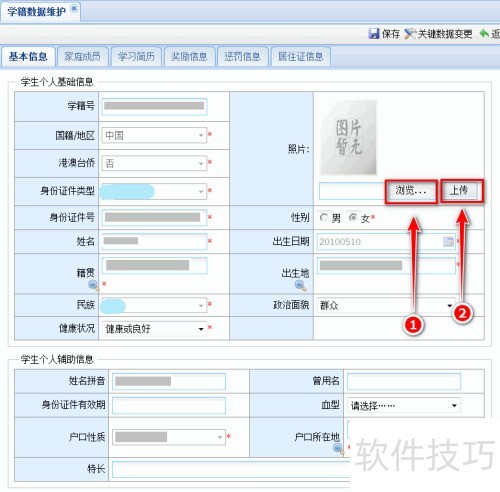Open the 血型 dropdown
Image resolution: width=500 pixels, height=492 pixels.
point(404,405)
